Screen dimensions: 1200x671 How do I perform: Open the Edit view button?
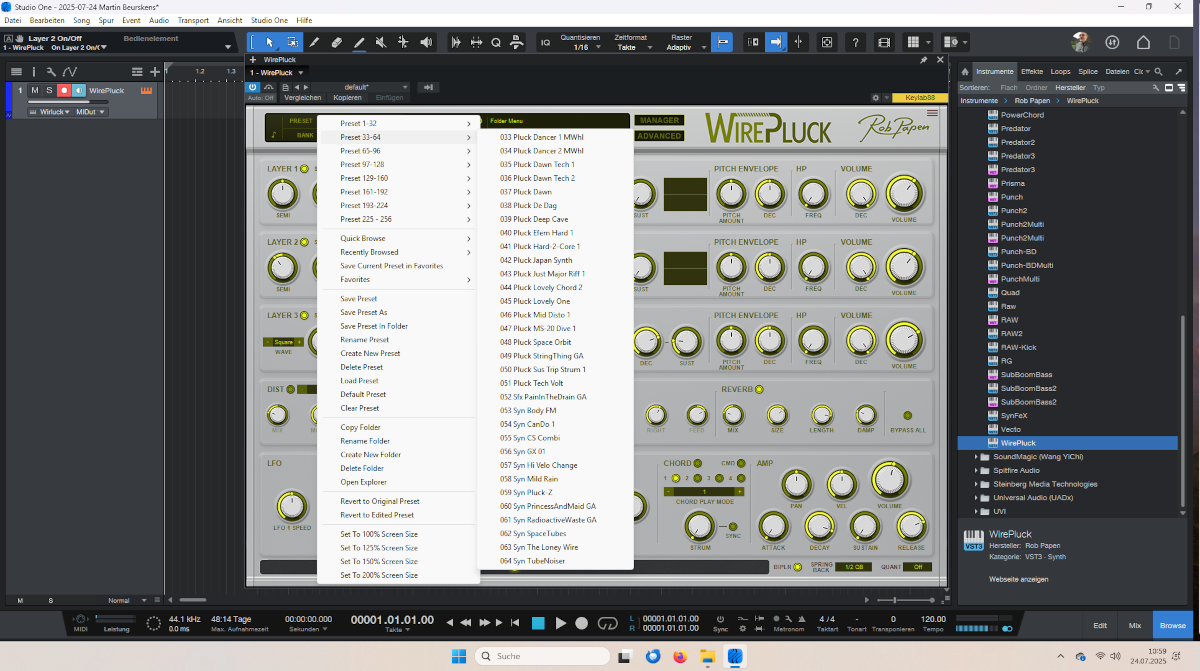point(1100,624)
